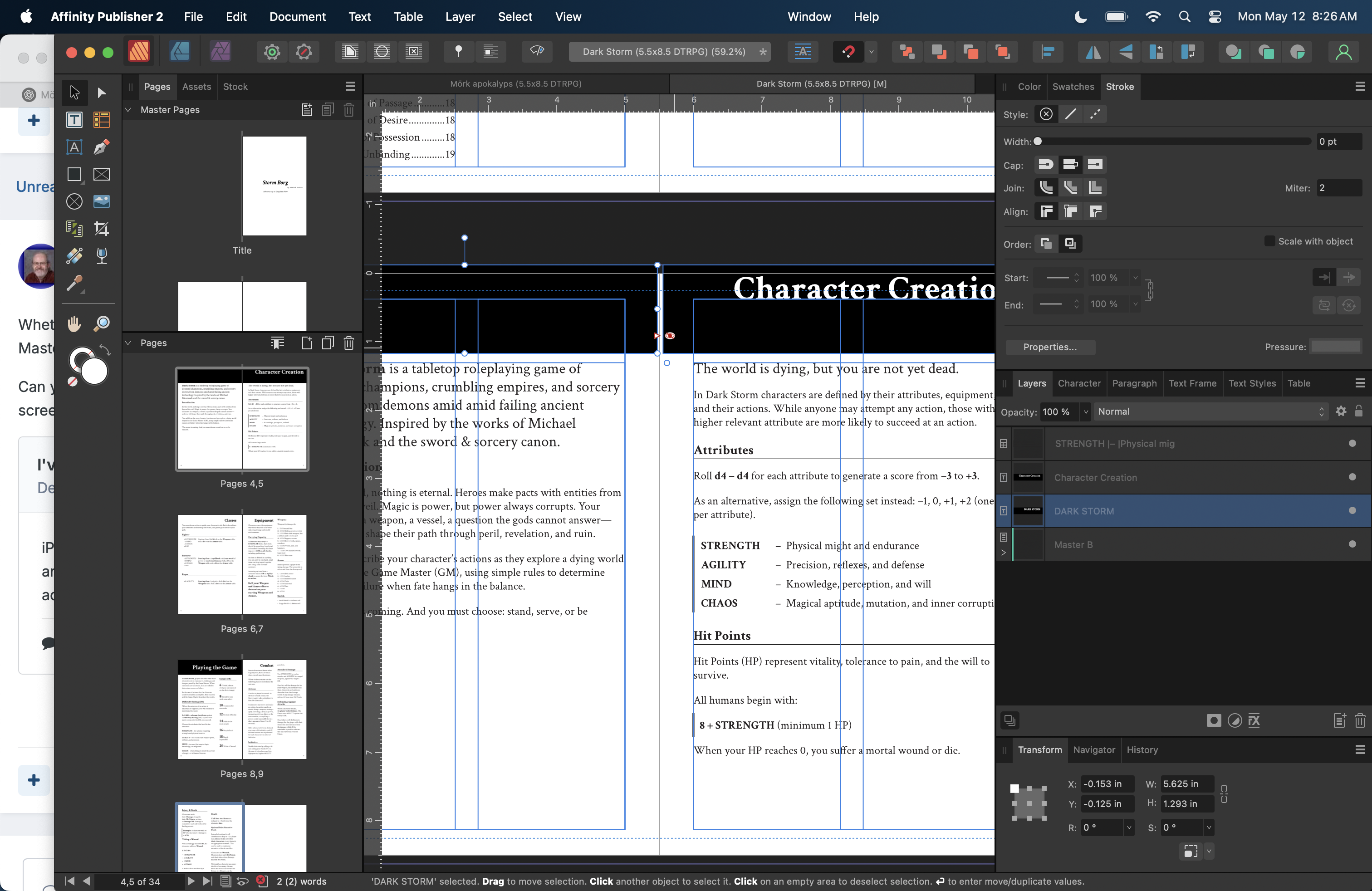Switch to the Swatches tab
This screenshot has height=891, width=1372.
tap(1073, 87)
